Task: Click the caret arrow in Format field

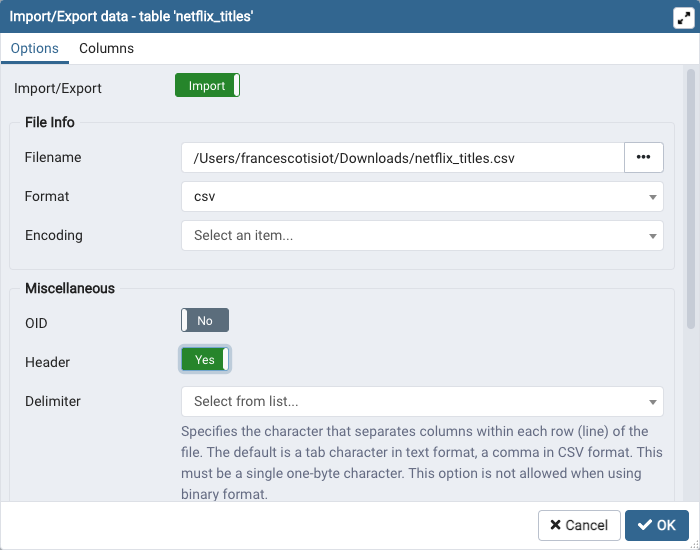Action: pos(652,197)
